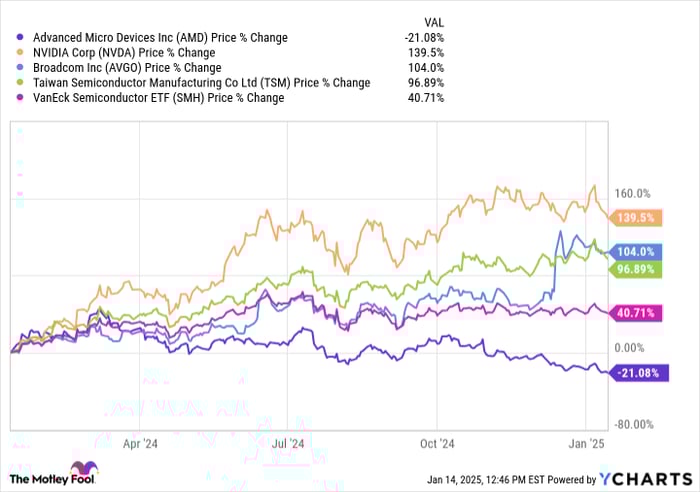Click the Motley Fool jester hat icon
700x492 pixels.
click(x=82, y=469)
